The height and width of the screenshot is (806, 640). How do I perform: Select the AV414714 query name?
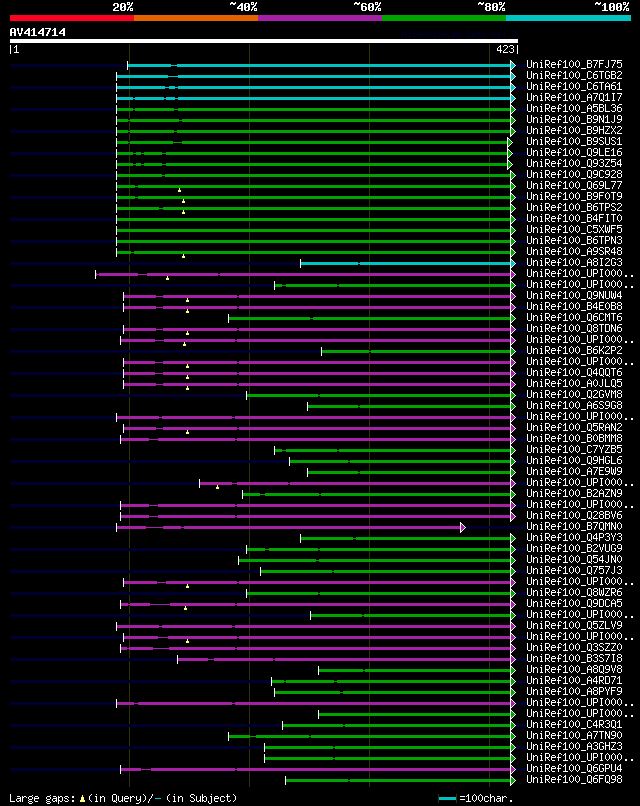coord(38,32)
